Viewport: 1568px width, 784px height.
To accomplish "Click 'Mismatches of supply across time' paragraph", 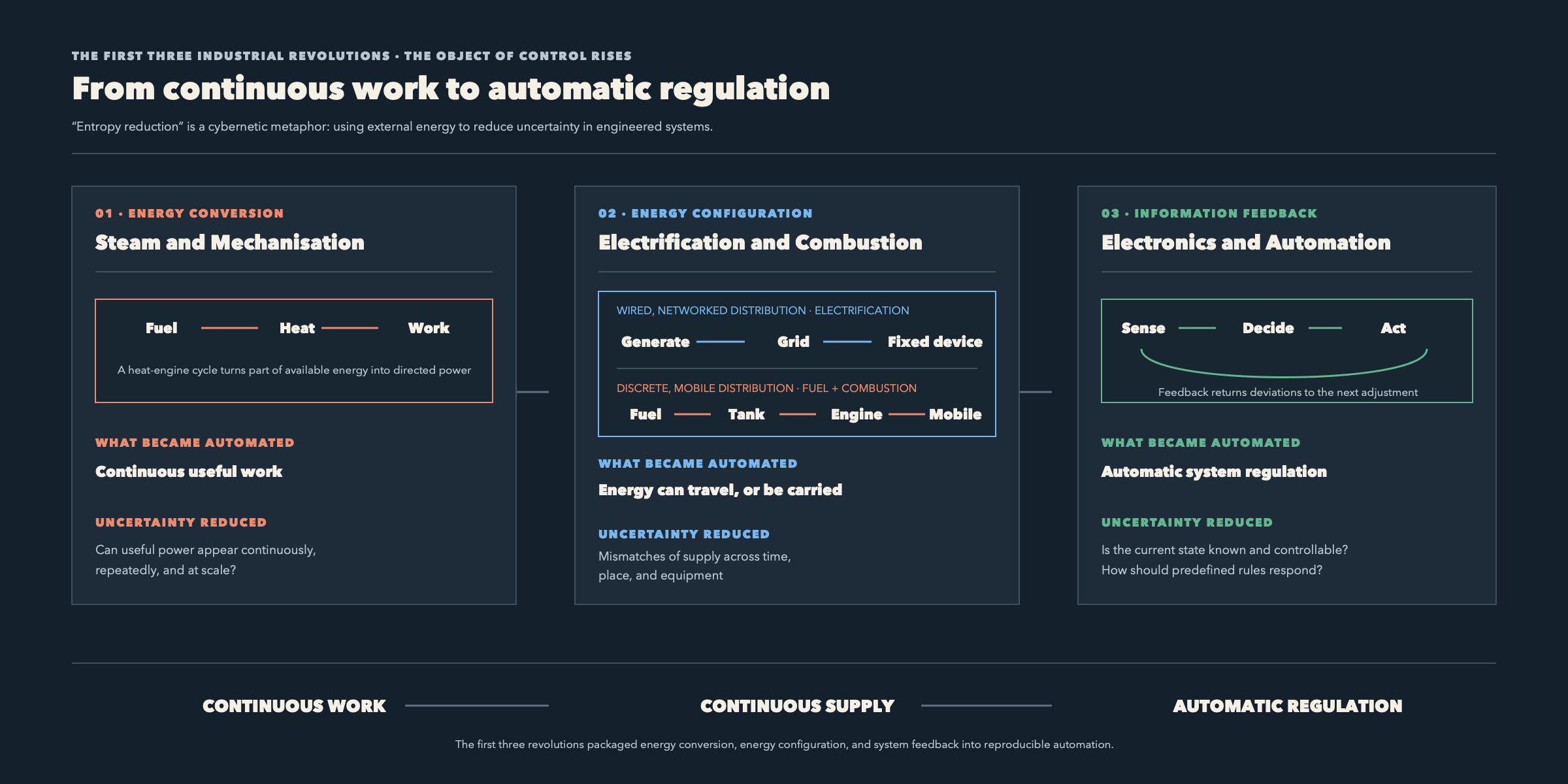I will tap(694, 566).
